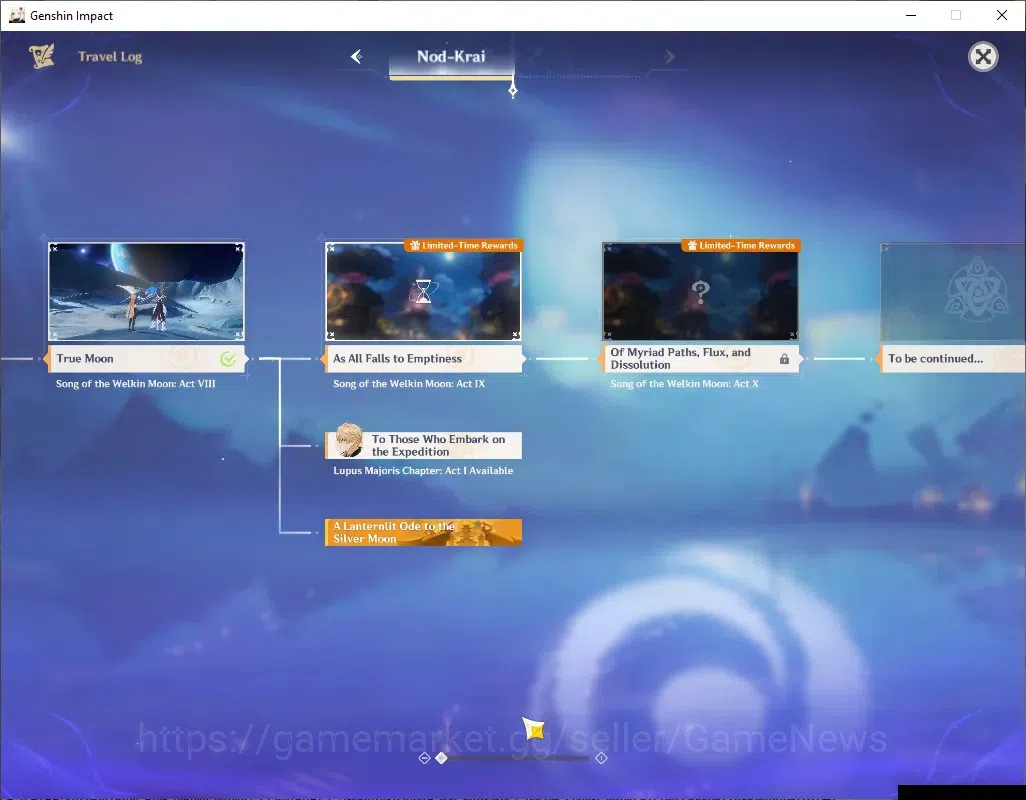Click Song of the Welkin Moon: Act VIII text
Viewport: 1026px width, 800px height.
click(x=135, y=383)
